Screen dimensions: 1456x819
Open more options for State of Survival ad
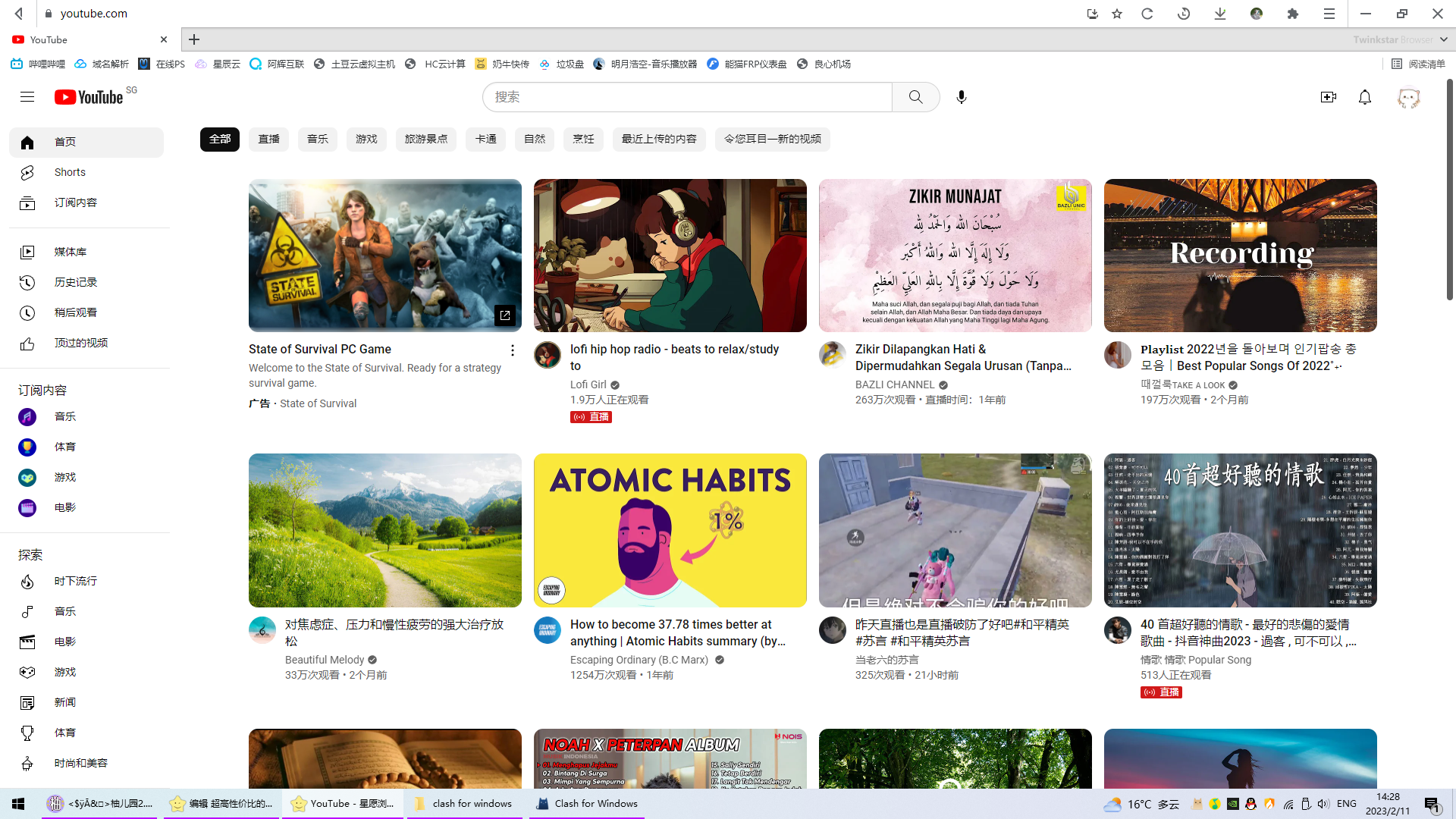tap(513, 350)
